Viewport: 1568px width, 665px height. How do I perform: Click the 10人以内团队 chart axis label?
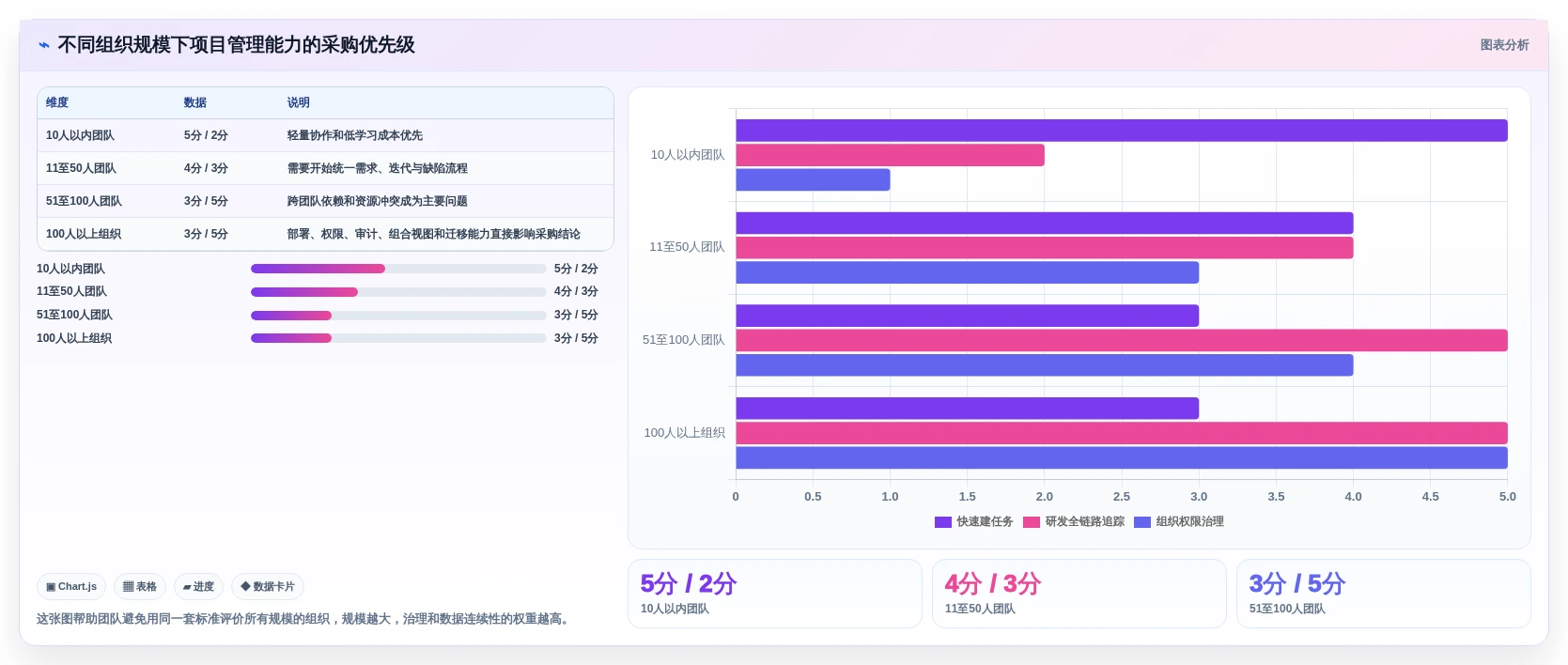tap(688, 155)
